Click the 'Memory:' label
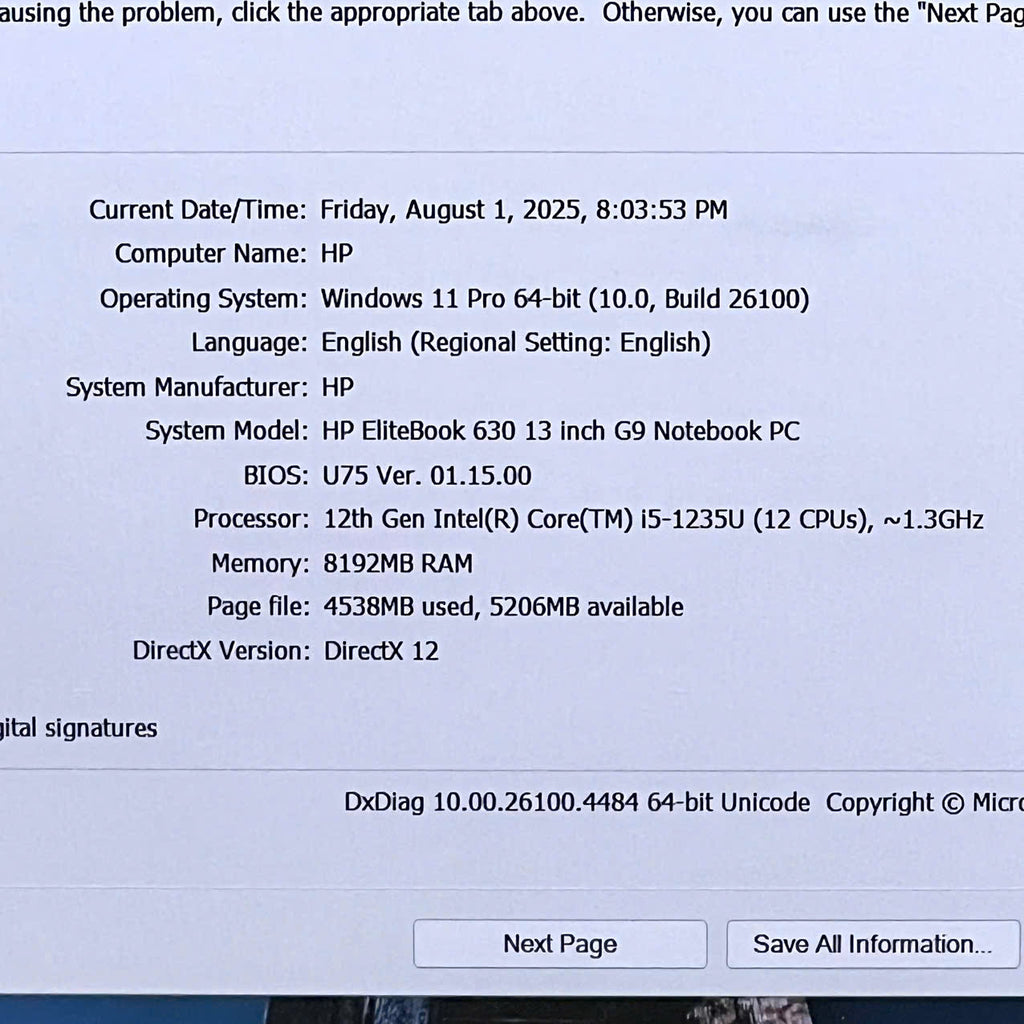Image resolution: width=1024 pixels, height=1024 pixels. (260, 564)
